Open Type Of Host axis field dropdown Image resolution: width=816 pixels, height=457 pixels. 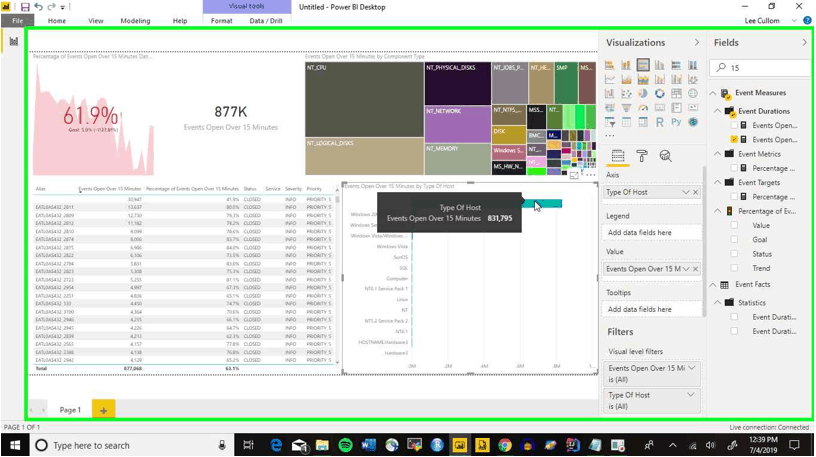[x=686, y=193]
